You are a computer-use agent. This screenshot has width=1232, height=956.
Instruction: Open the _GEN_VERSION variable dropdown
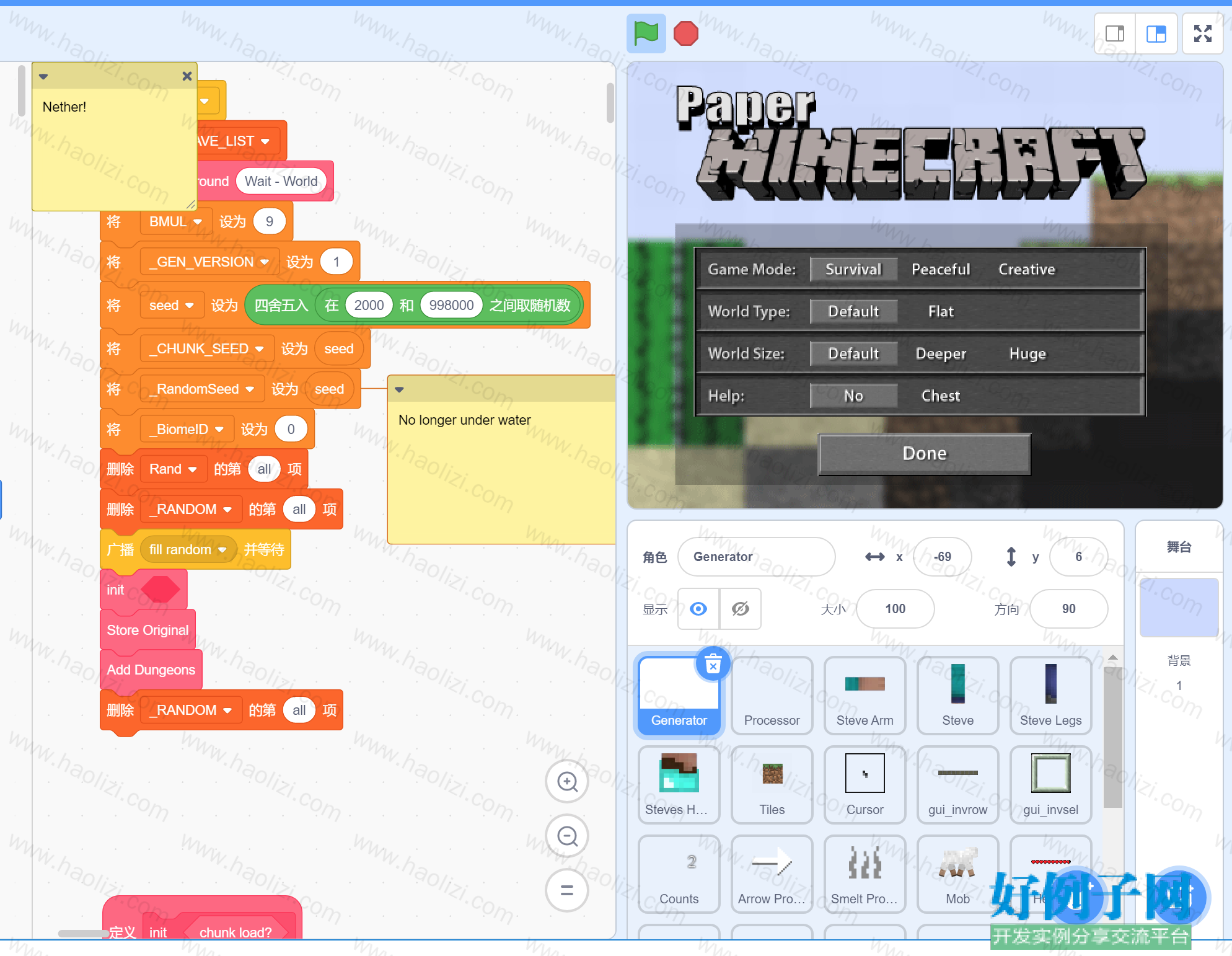click(209, 262)
